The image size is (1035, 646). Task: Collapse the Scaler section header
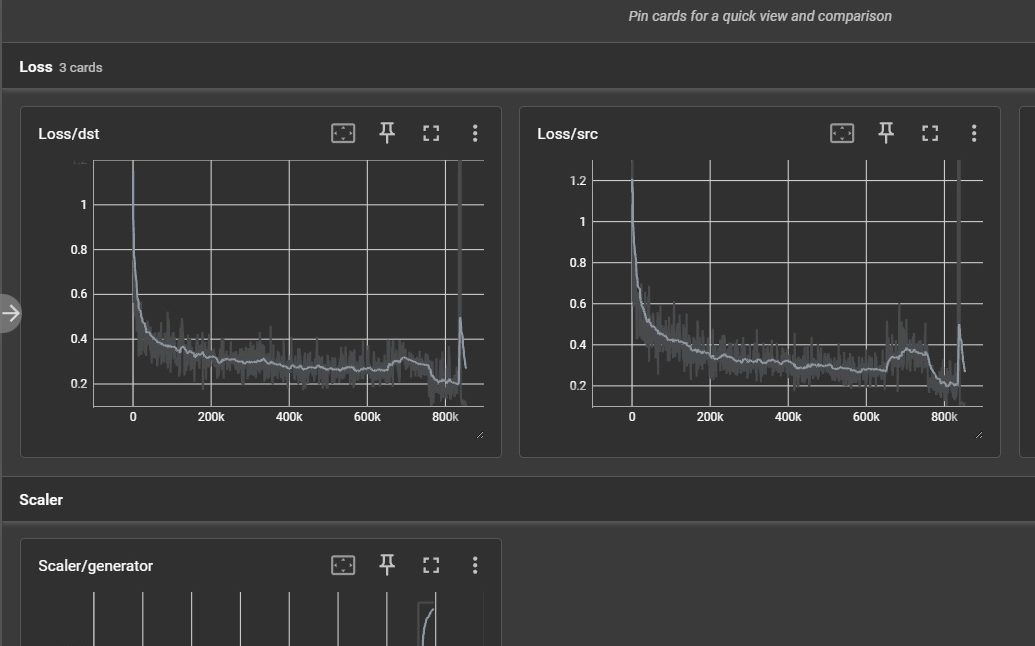click(518, 500)
